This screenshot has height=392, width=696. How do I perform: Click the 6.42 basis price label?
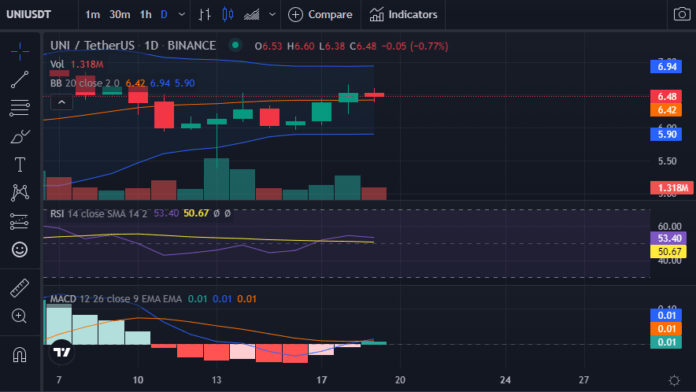click(666, 110)
